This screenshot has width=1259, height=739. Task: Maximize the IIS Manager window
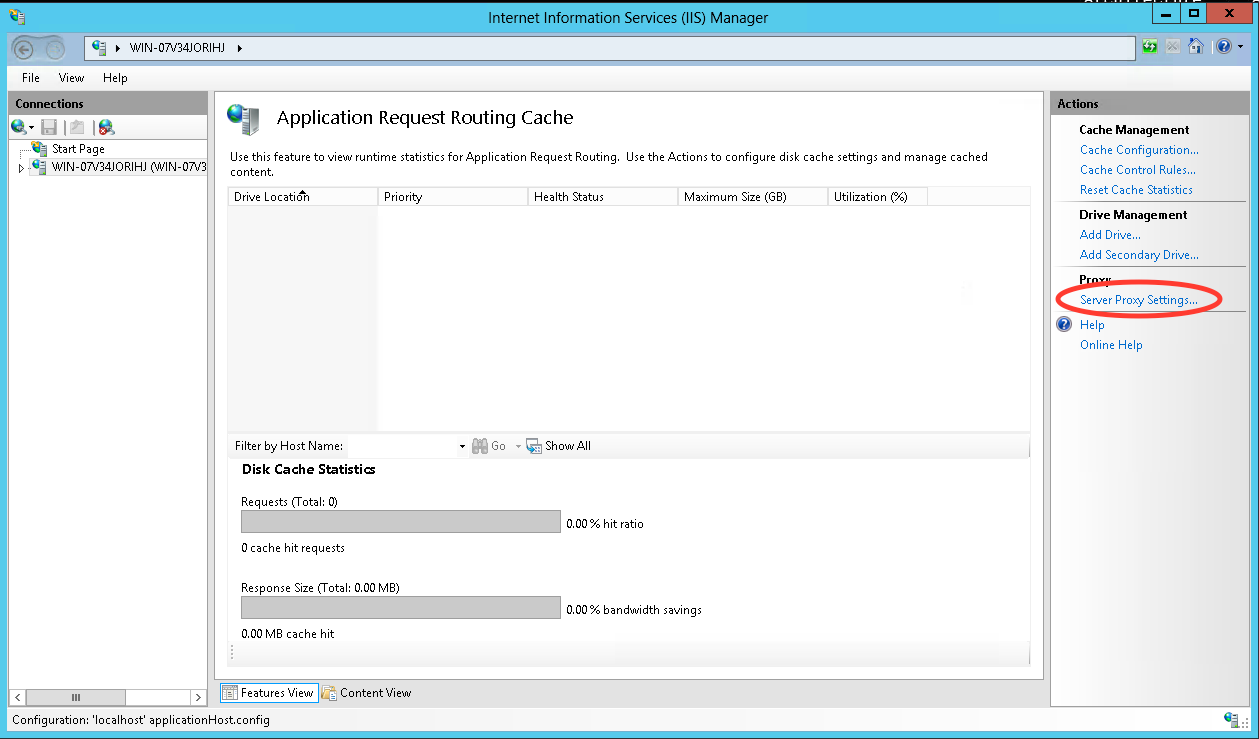(x=1193, y=14)
